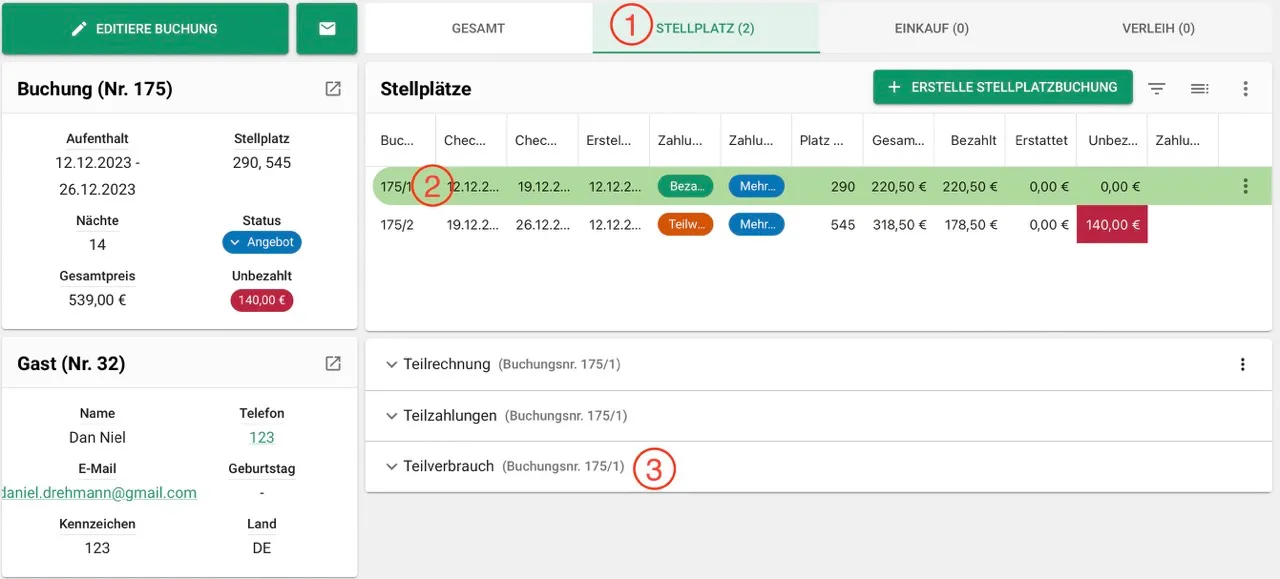
Task: Open the Angebot status dropdown
Action: 262,243
